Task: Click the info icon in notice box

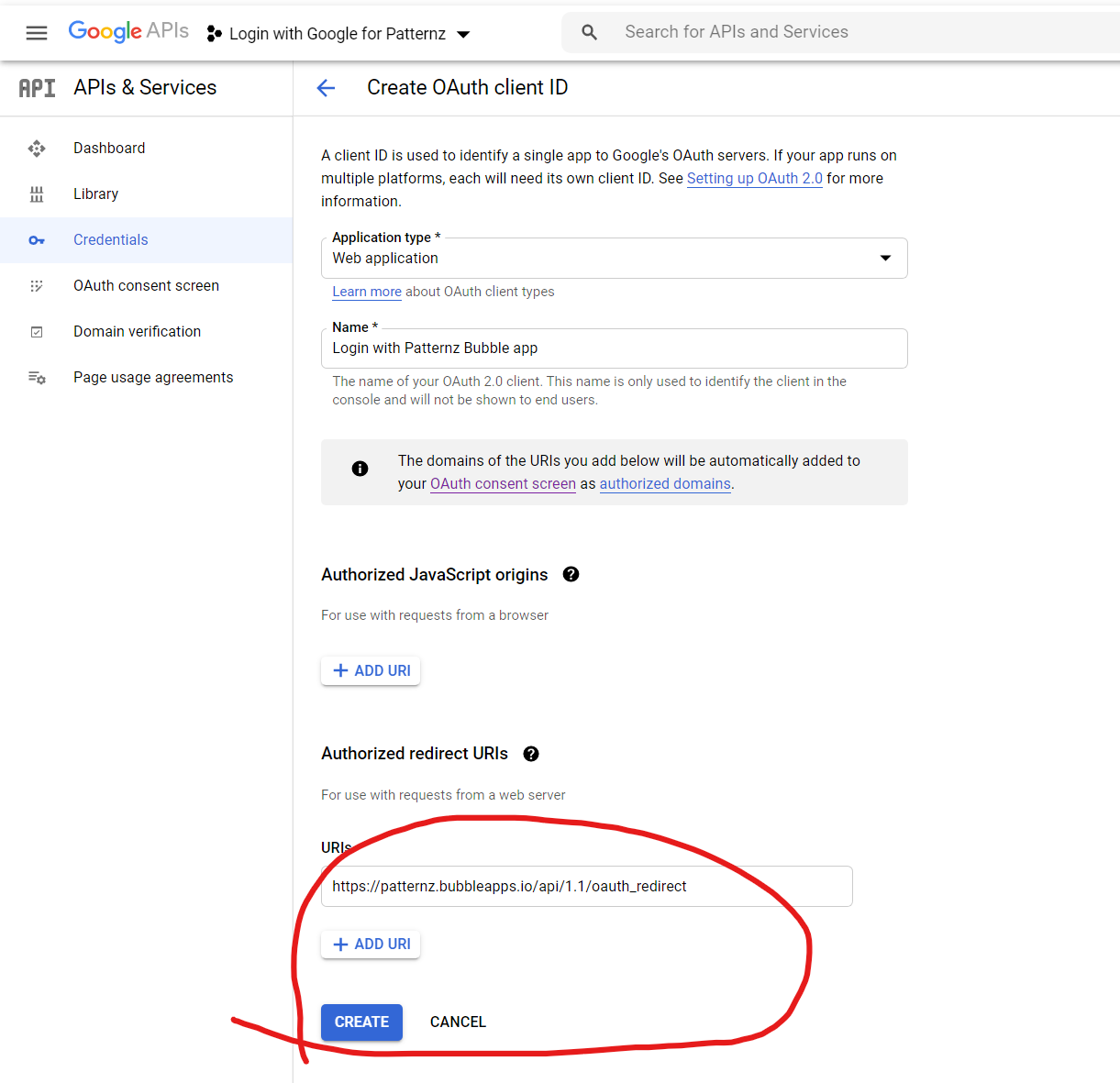Action: point(360,469)
